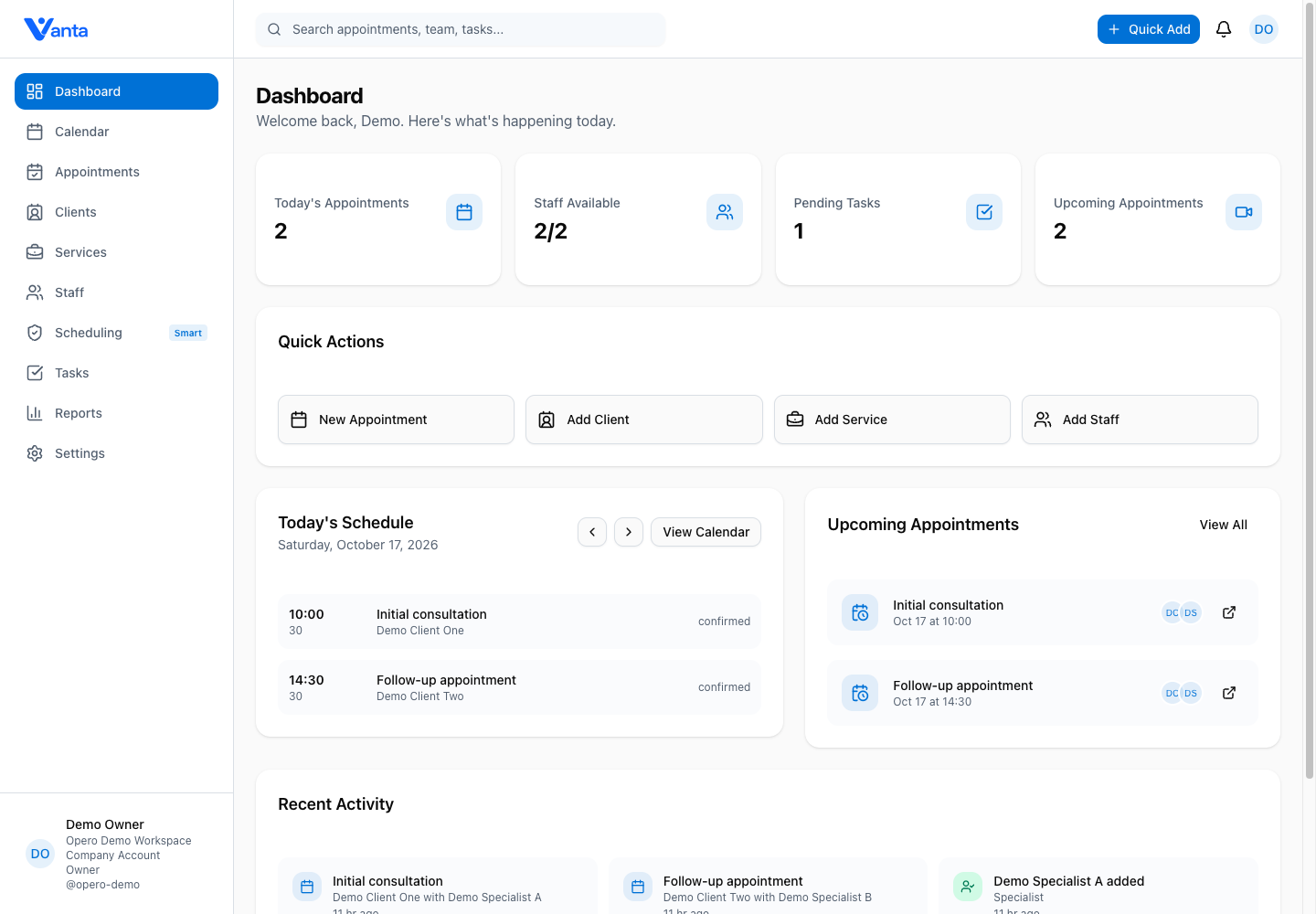View Reports from the sidebar

(116, 413)
